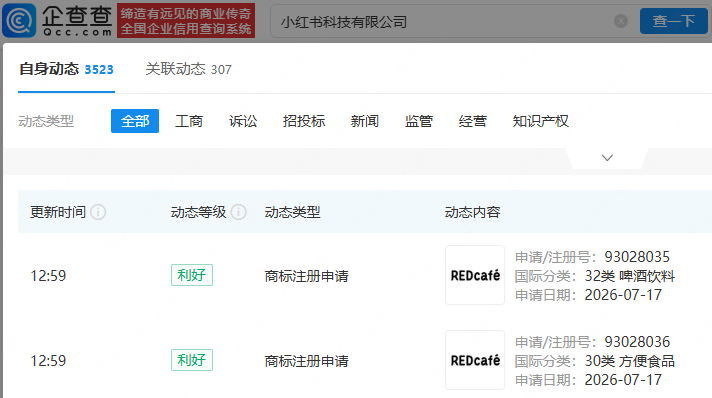Open REDcafé thumbnail for 93028036
Screen dimensions: 712x398
click(475, 360)
